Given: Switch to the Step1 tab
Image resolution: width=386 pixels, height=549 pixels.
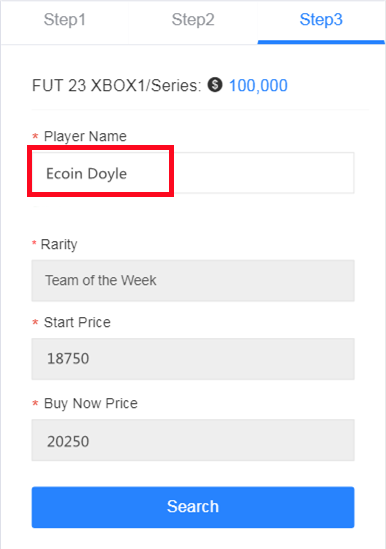Looking at the screenshot, I should pyautogui.click(x=64, y=21).
